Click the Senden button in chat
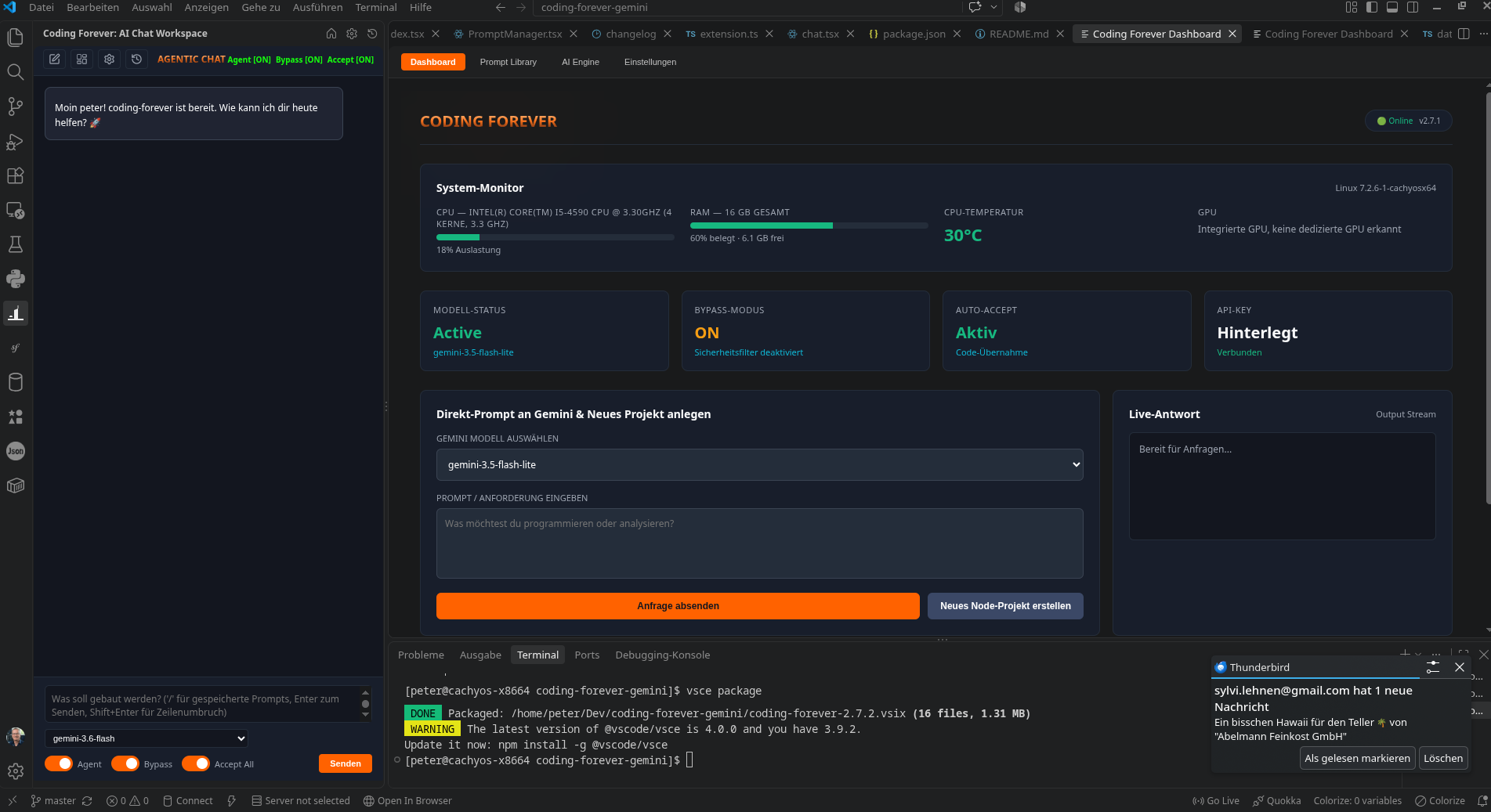The width and height of the screenshot is (1491, 812). [x=346, y=763]
